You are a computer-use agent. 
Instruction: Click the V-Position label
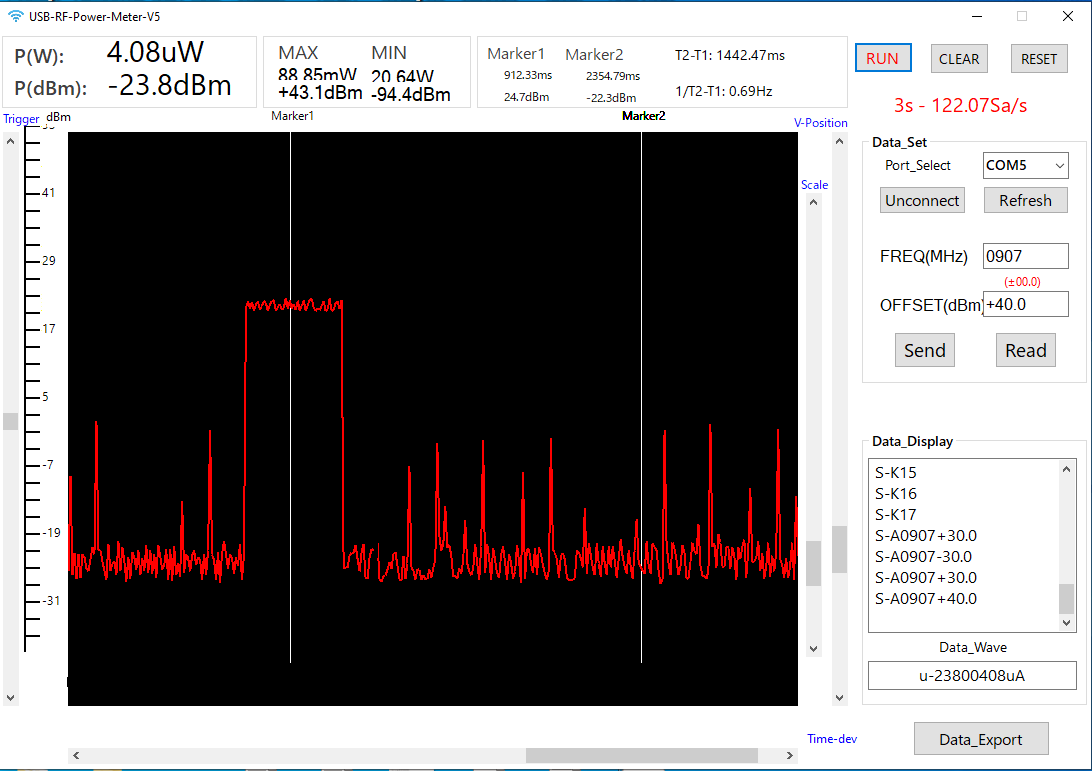(x=820, y=123)
